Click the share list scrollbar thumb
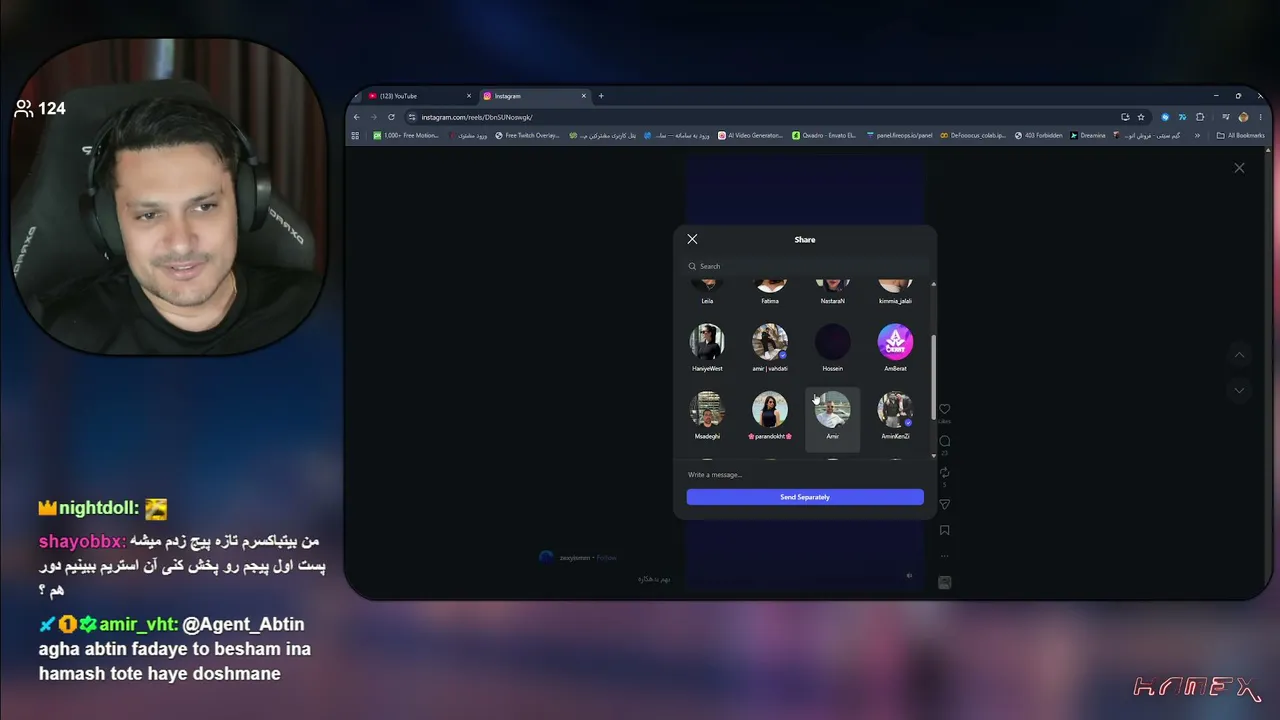 [x=934, y=377]
